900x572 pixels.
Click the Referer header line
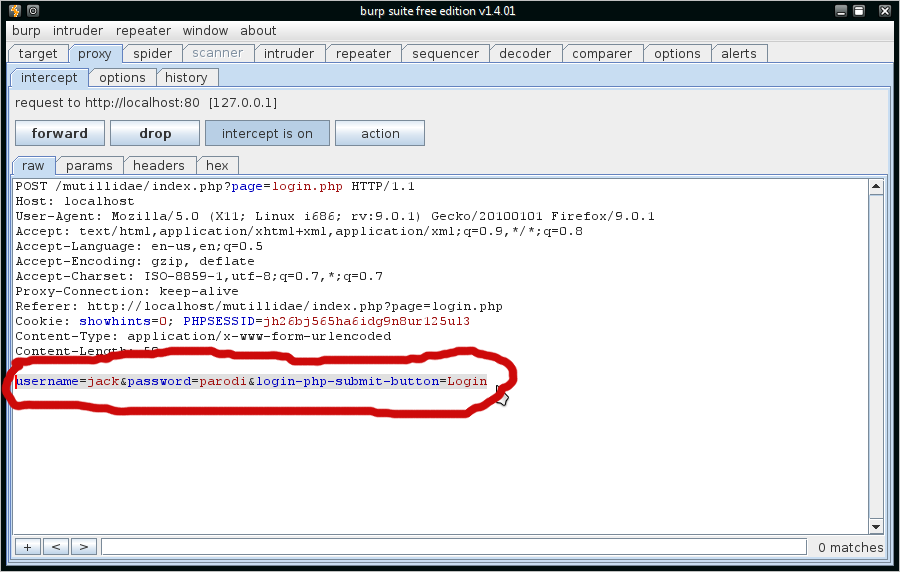pyautogui.click(x=259, y=306)
